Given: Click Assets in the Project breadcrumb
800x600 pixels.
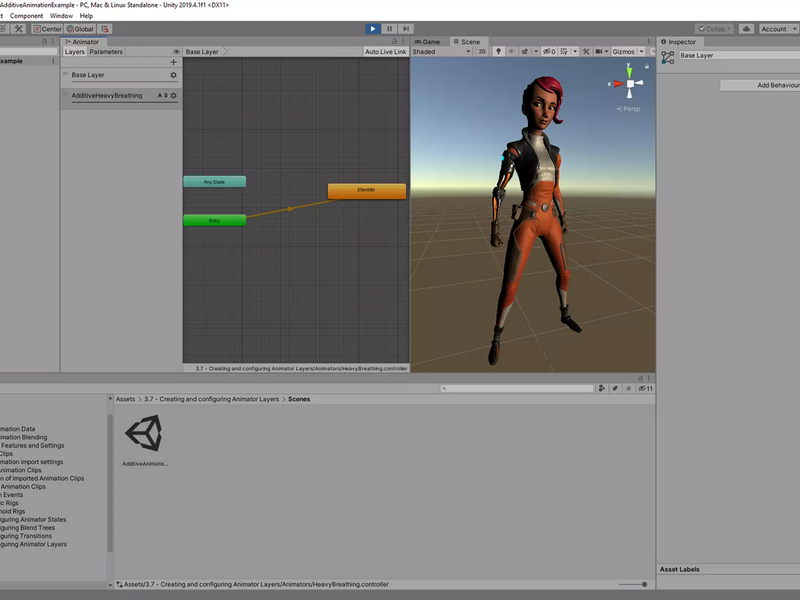Looking at the screenshot, I should [x=125, y=399].
